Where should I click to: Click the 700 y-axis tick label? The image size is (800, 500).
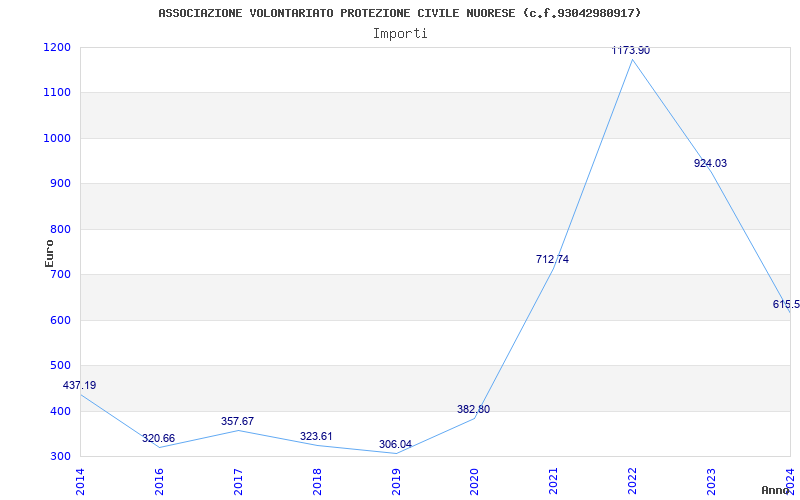pos(60,274)
